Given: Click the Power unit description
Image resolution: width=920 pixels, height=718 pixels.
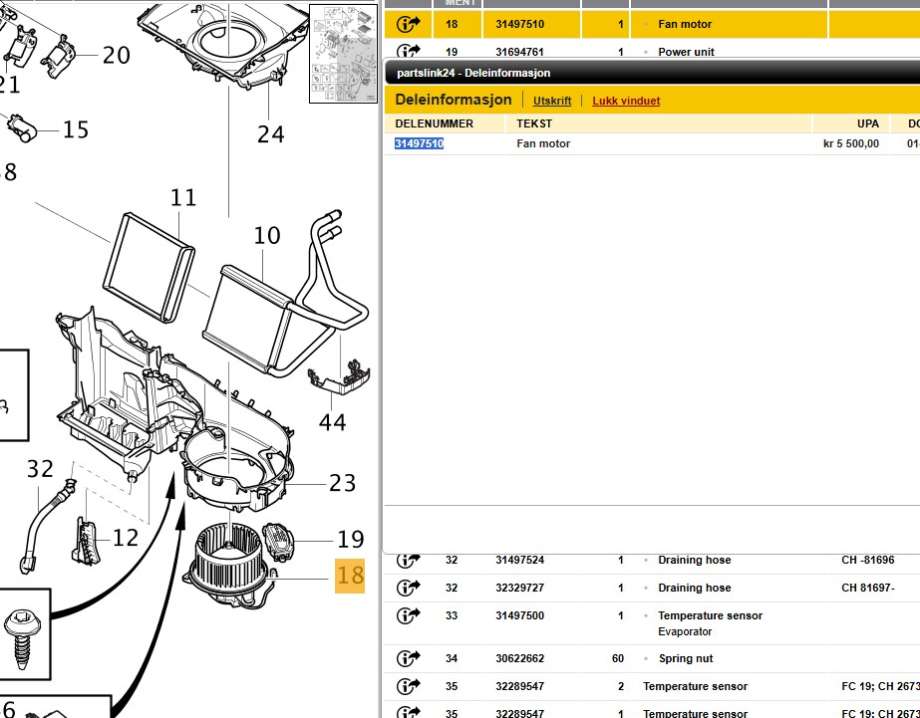Looking at the screenshot, I should coord(686,52).
